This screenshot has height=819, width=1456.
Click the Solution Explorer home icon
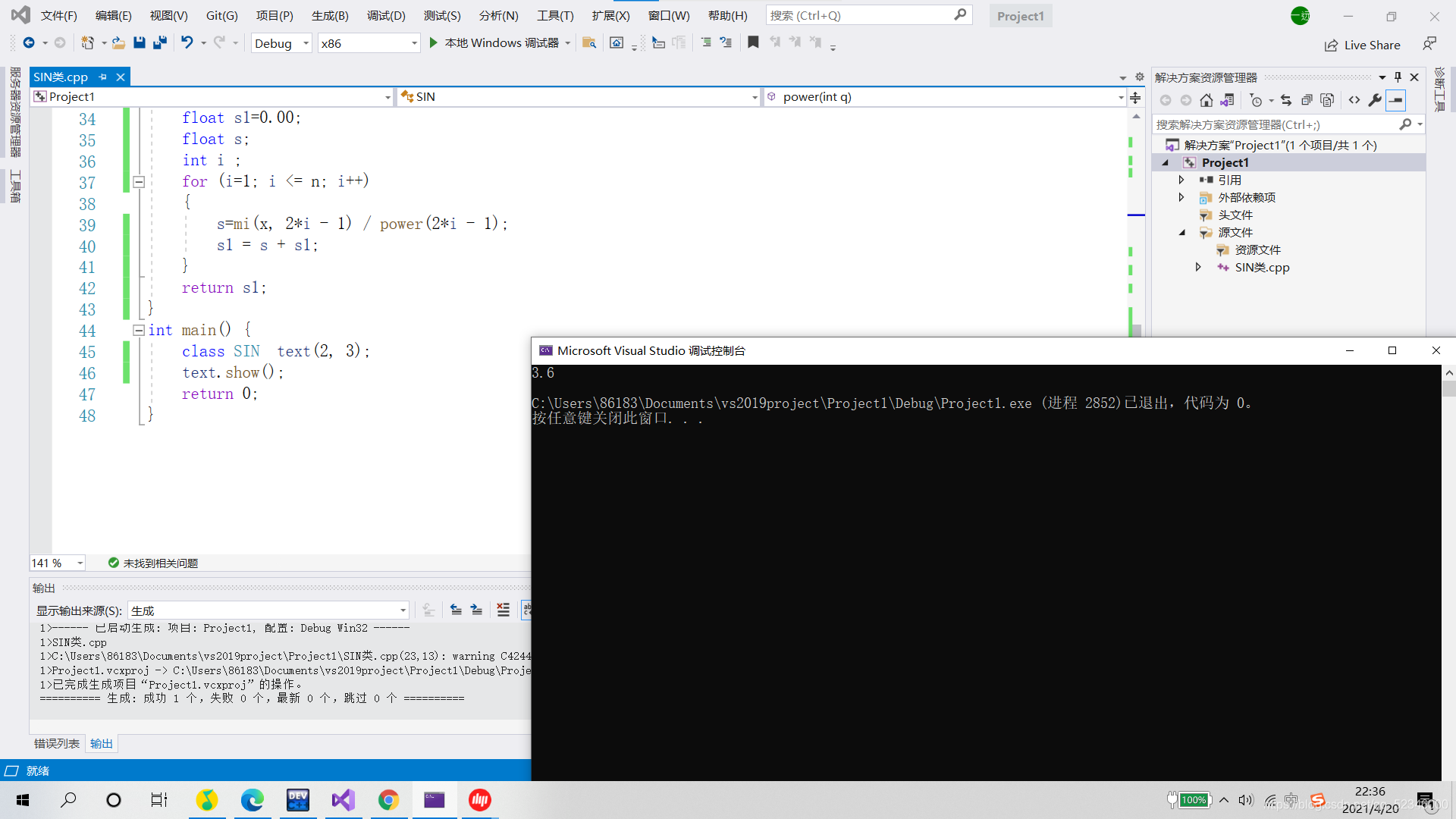tap(1206, 100)
